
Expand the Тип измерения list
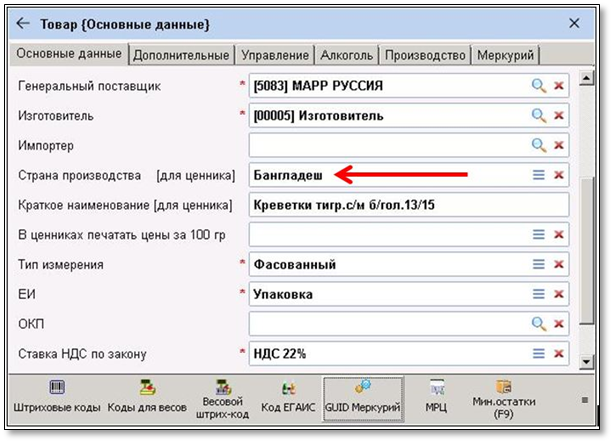click(x=539, y=265)
